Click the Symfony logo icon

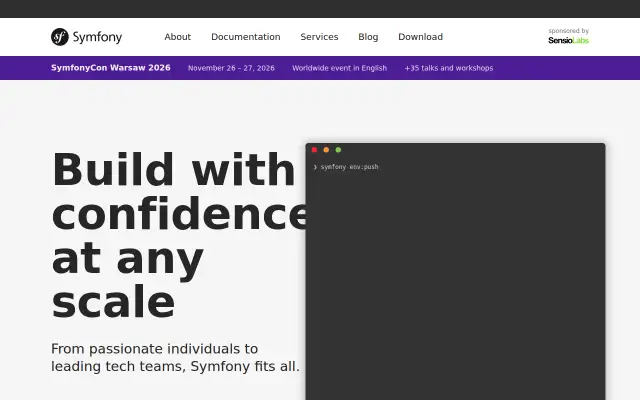point(60,37)
